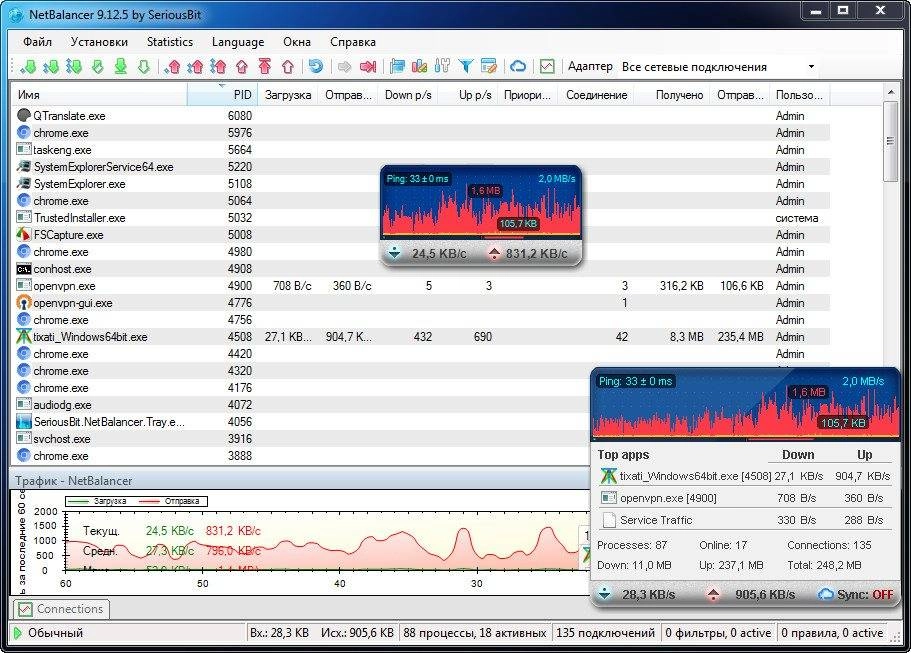911x653 pixels.
Task: Click Service Traffic in Top apps popup
Action: coord(745,520)
